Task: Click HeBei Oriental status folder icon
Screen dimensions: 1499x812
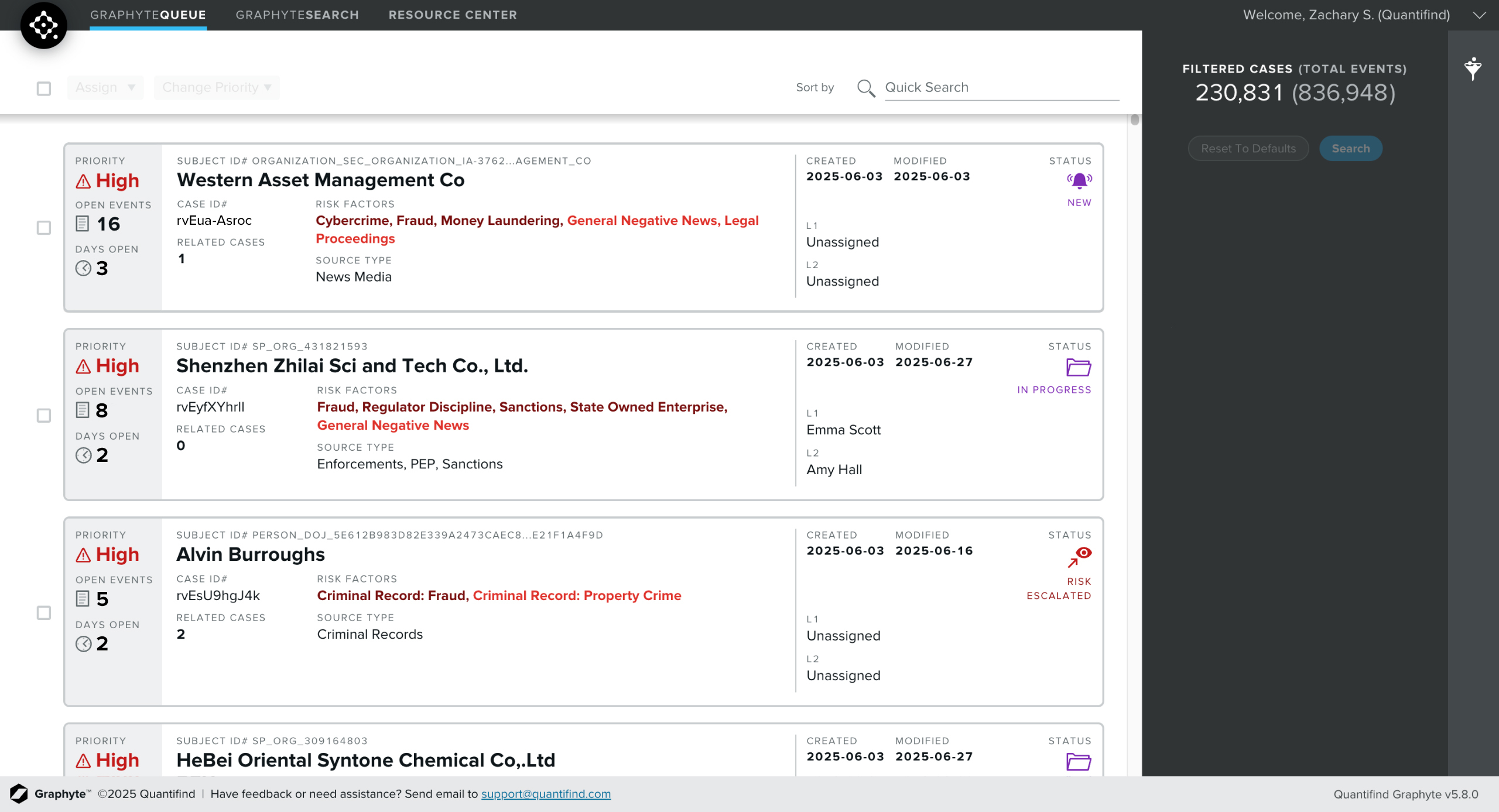Action: (x=1078, y=762)
